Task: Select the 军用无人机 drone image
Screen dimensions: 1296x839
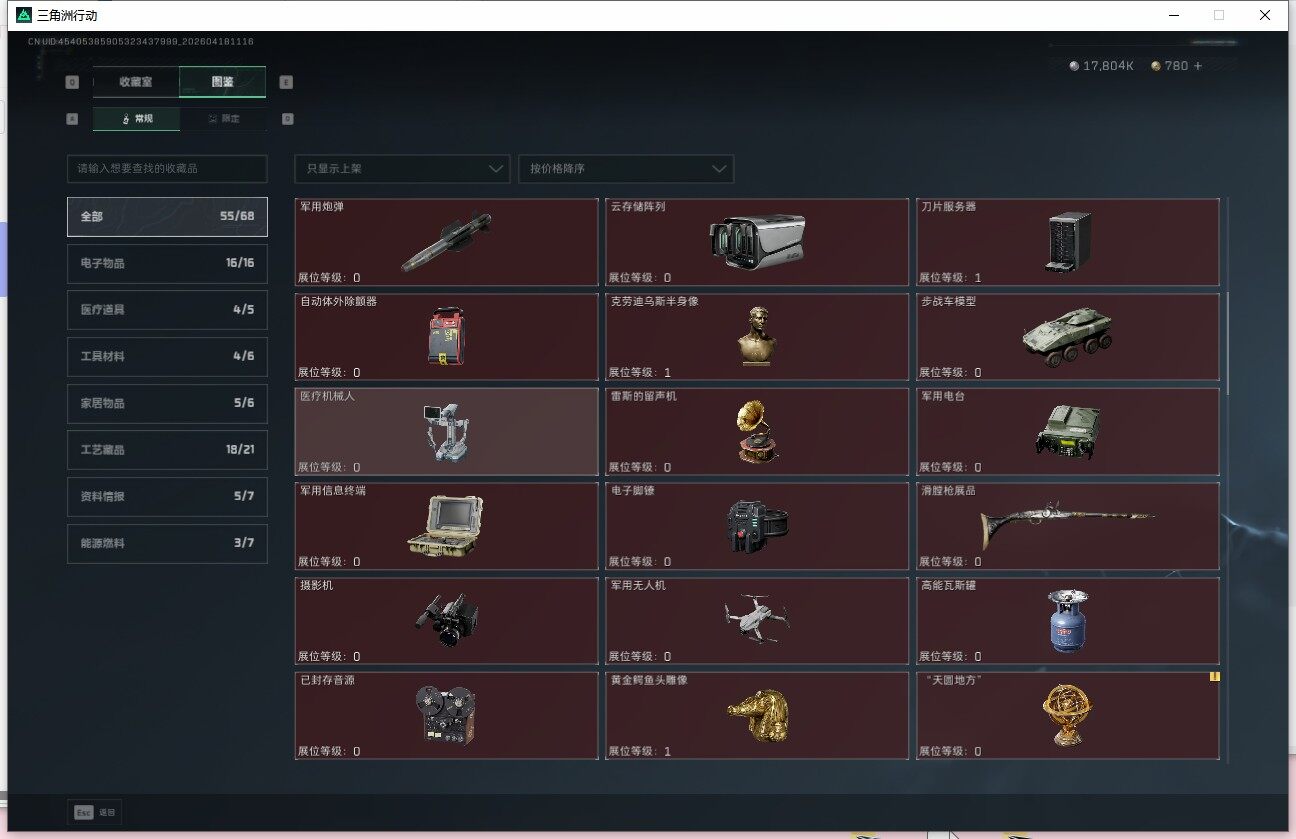Action: click(757, 620)
